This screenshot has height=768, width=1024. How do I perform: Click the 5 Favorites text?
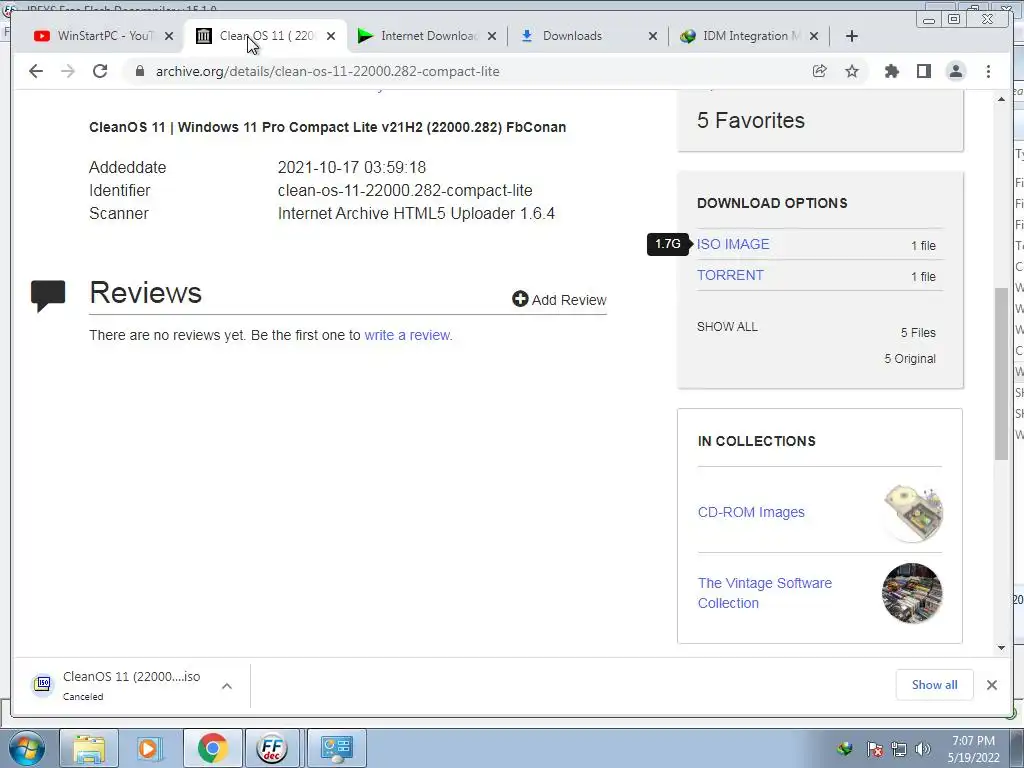click(750, 120)
